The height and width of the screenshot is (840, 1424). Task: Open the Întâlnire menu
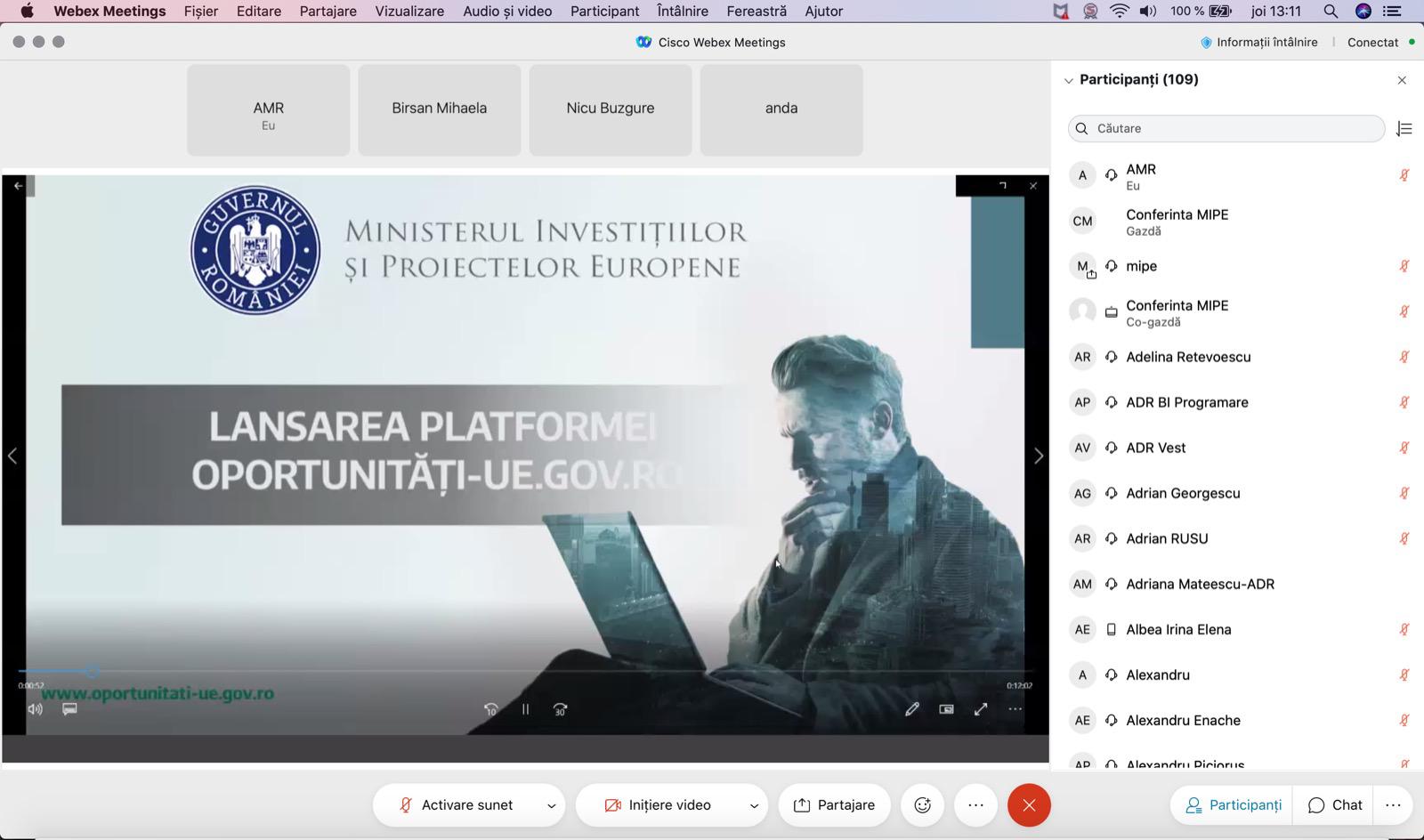(x=682, y=12)
